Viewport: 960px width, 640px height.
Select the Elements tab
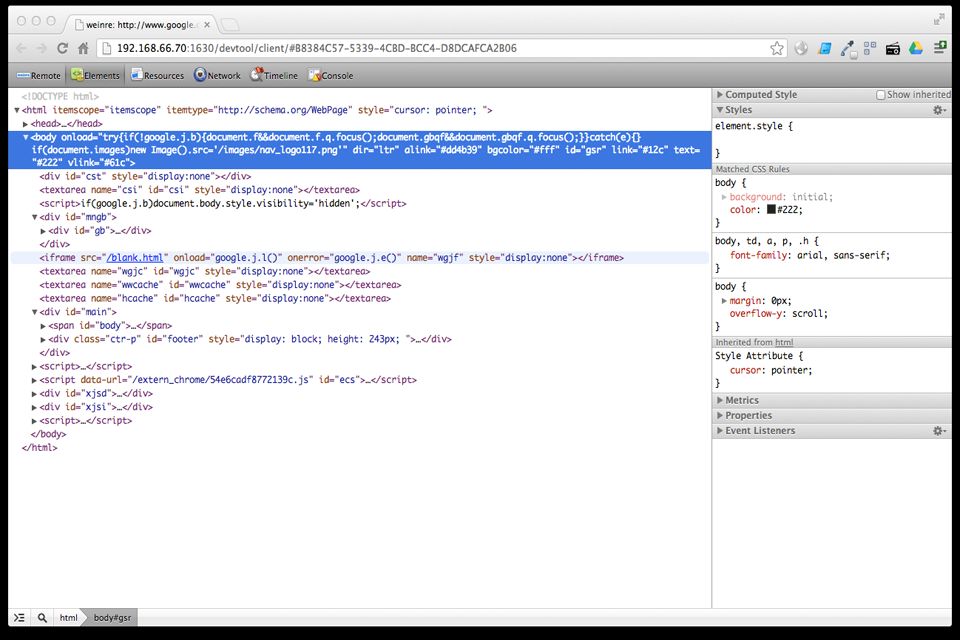(95, 75)
